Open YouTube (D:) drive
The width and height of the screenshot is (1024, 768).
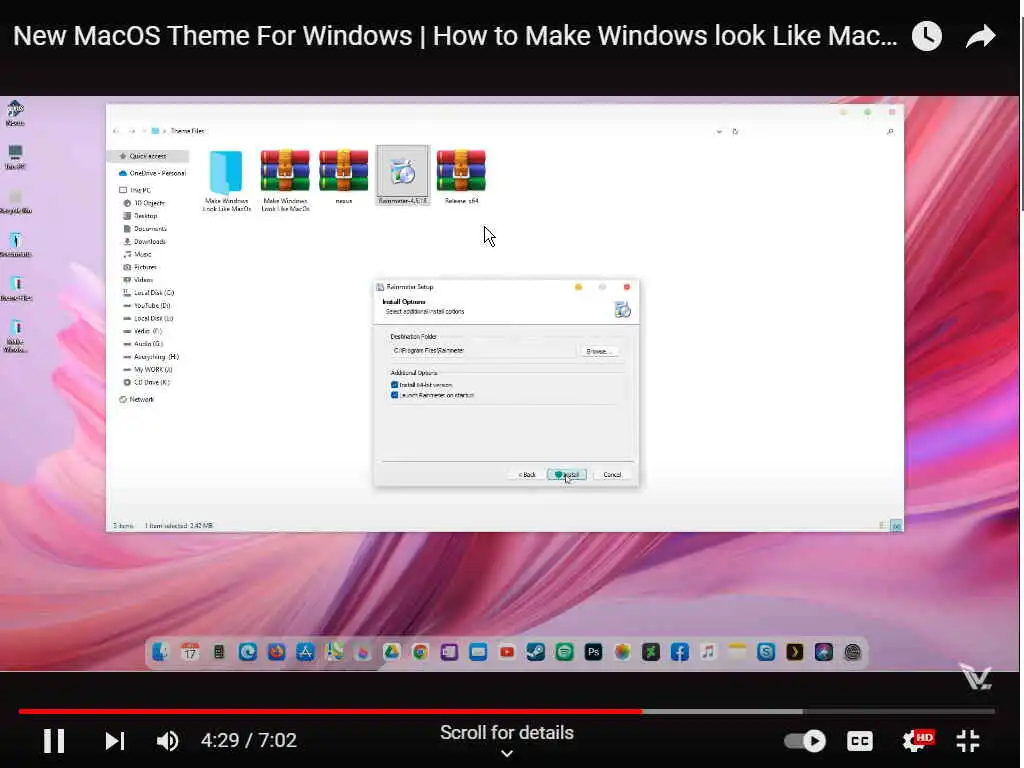(147, 306)
